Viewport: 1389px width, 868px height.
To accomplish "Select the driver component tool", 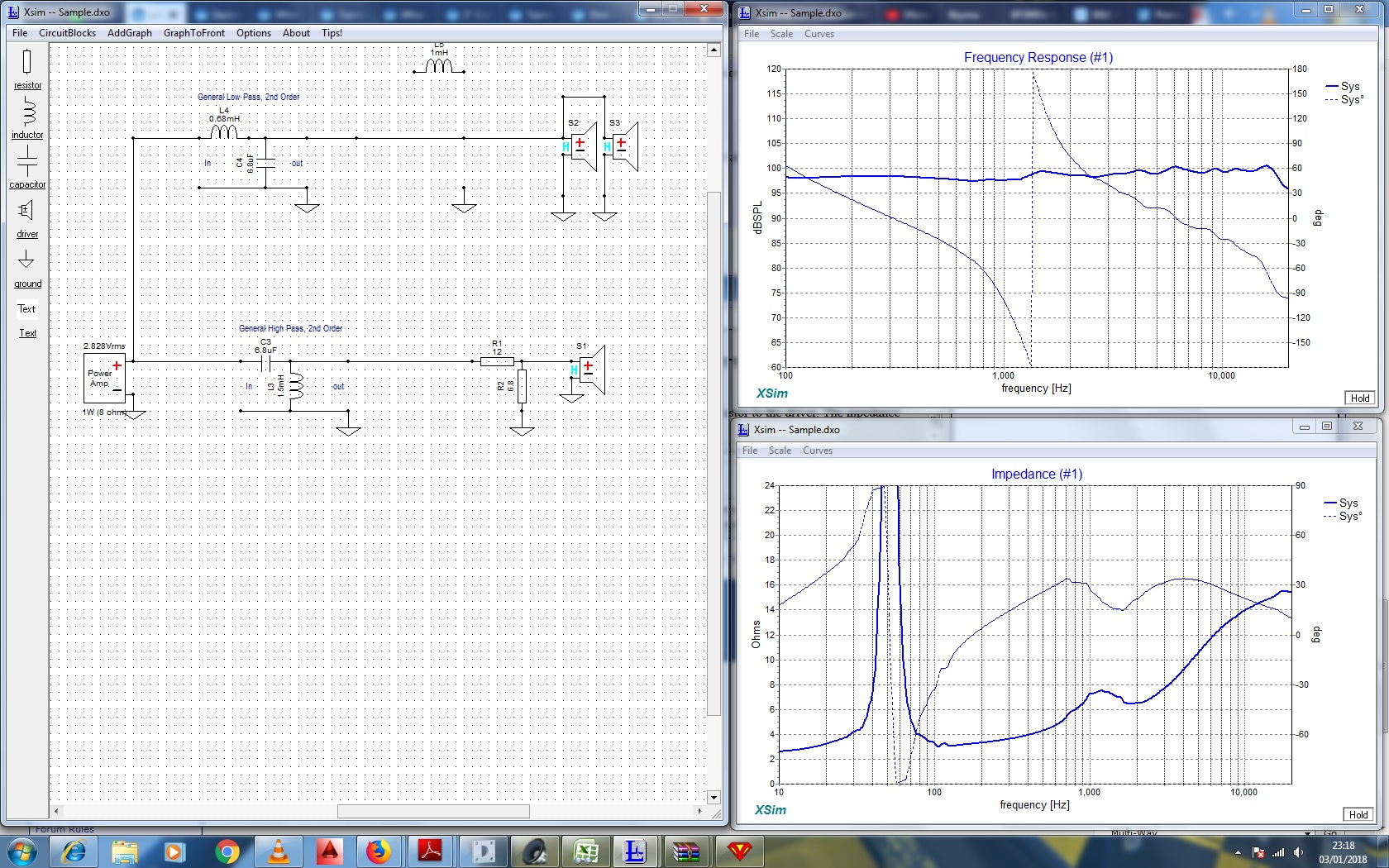I will [27, 218].
